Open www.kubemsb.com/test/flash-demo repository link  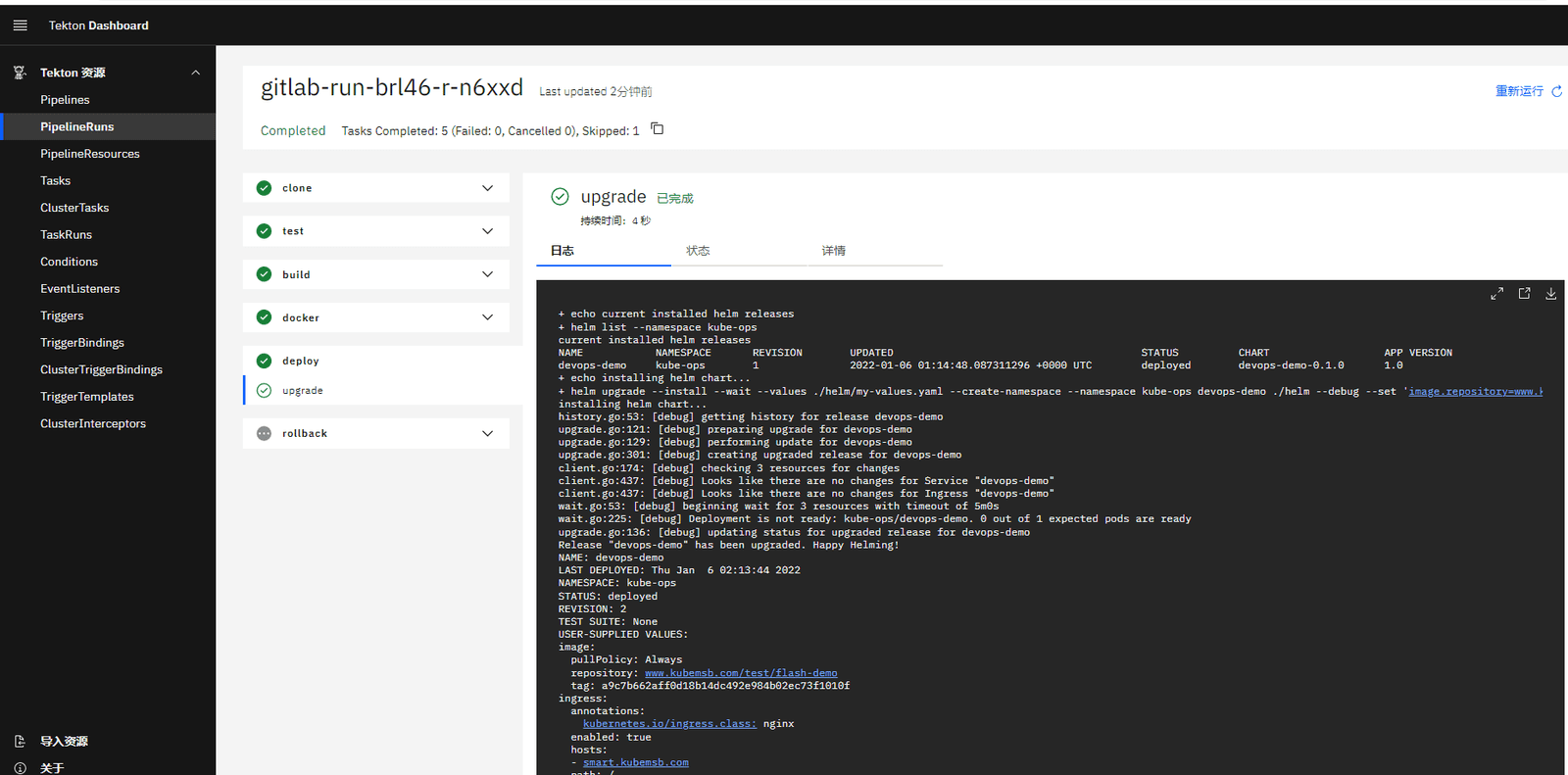pos(741,673)
